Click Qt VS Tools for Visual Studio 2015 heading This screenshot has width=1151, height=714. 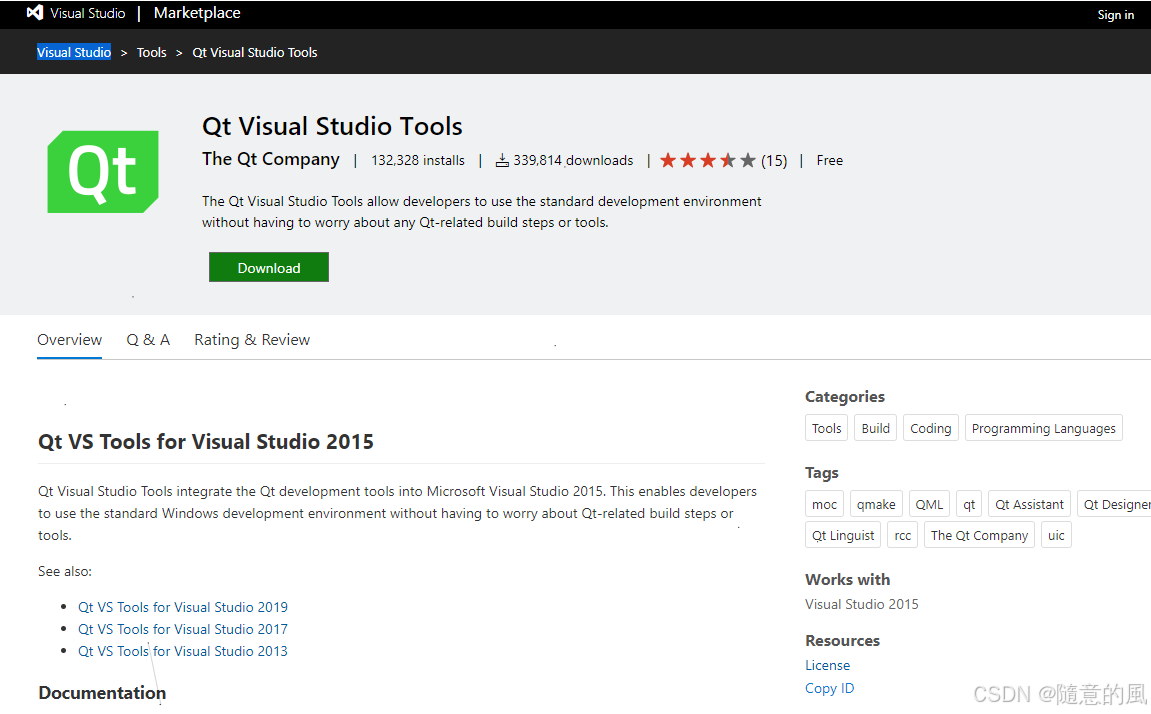(x=206, y=442)
